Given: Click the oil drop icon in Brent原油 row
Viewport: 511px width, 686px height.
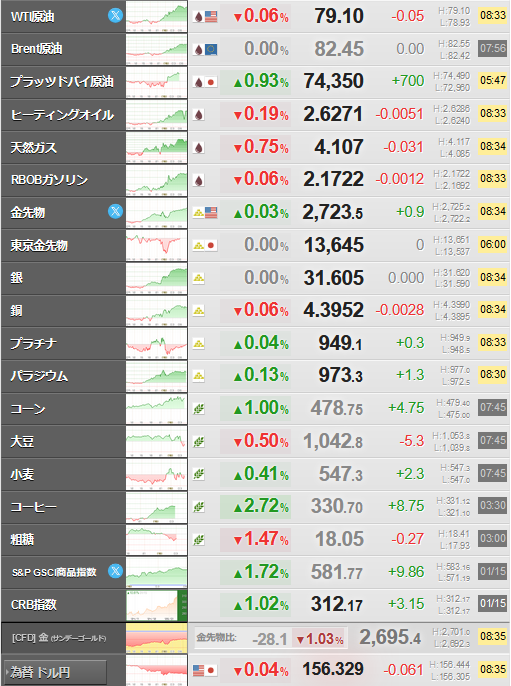Looking at the screenshot, I should pos(199,49).
